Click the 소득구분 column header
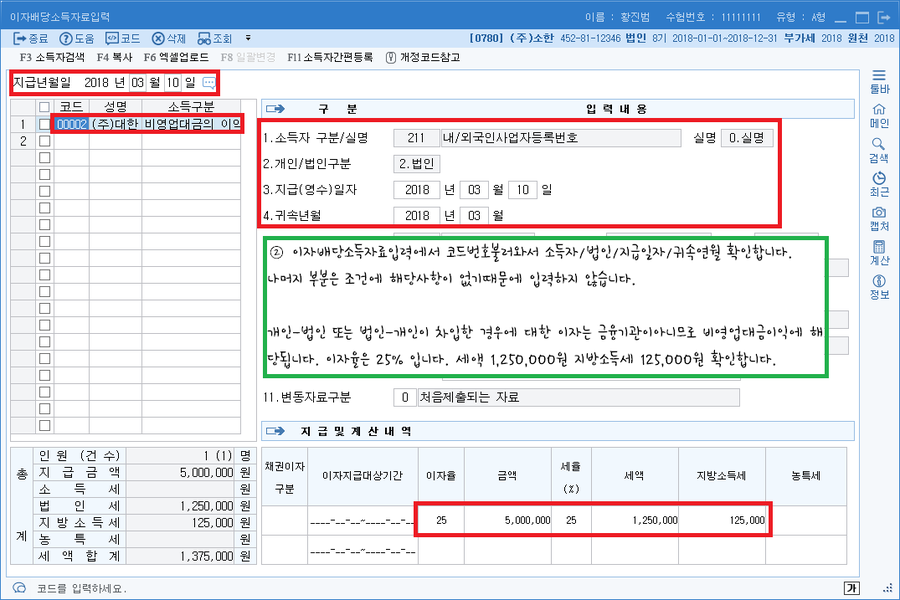This screenshot has width=900, height=600. [191, 107]
